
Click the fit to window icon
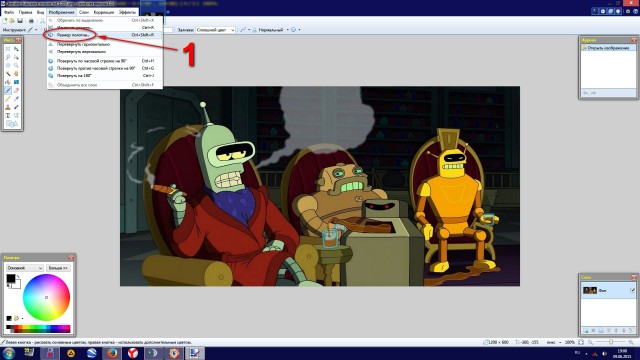581,342
